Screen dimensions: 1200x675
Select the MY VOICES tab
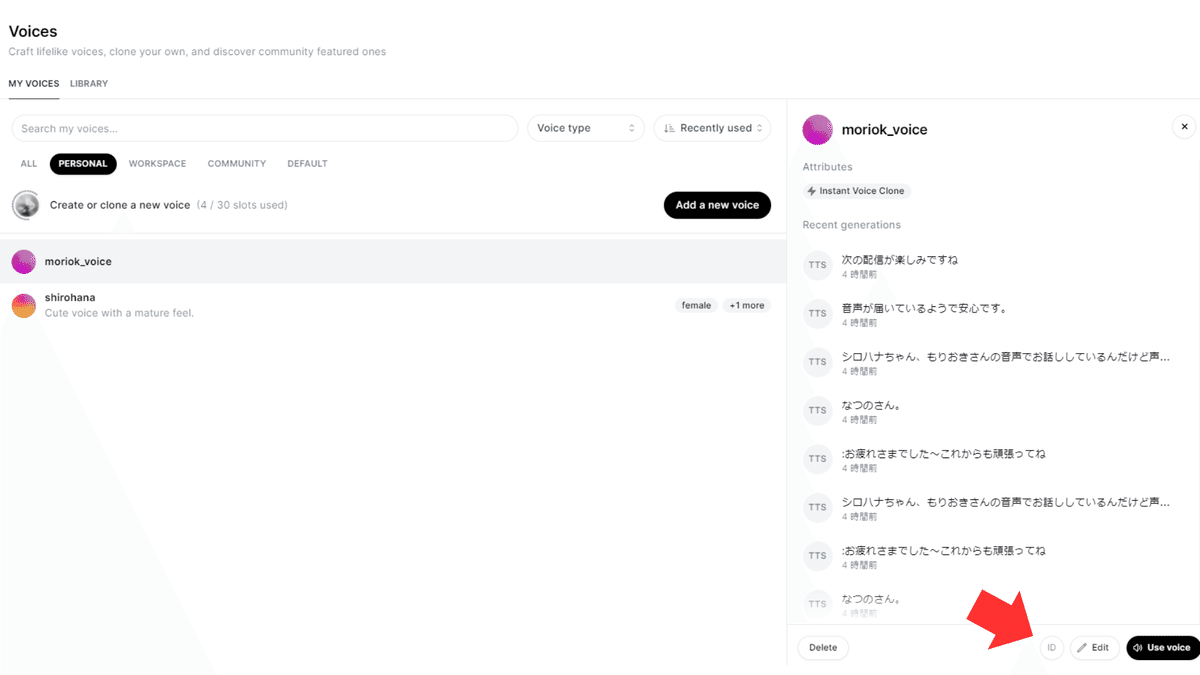pyautogui.click(x=33, y=83)
